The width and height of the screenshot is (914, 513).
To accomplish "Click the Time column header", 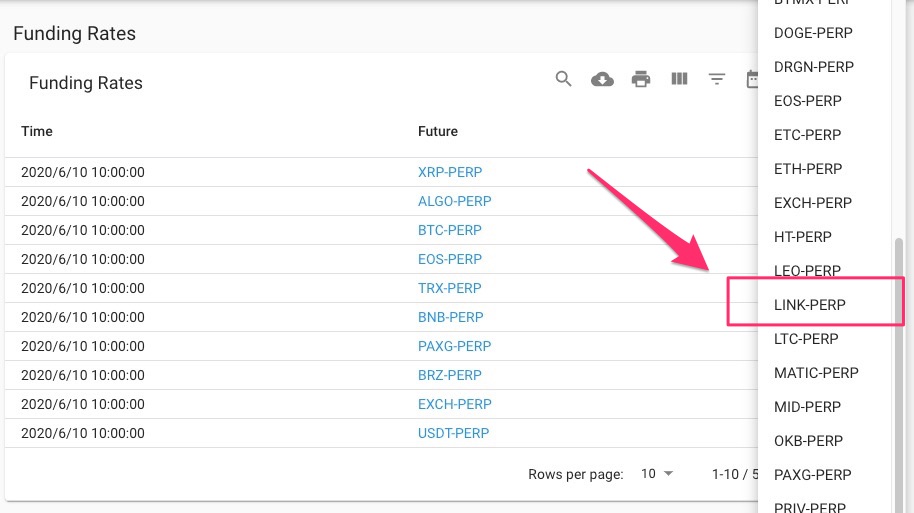I will coord(37,131).
